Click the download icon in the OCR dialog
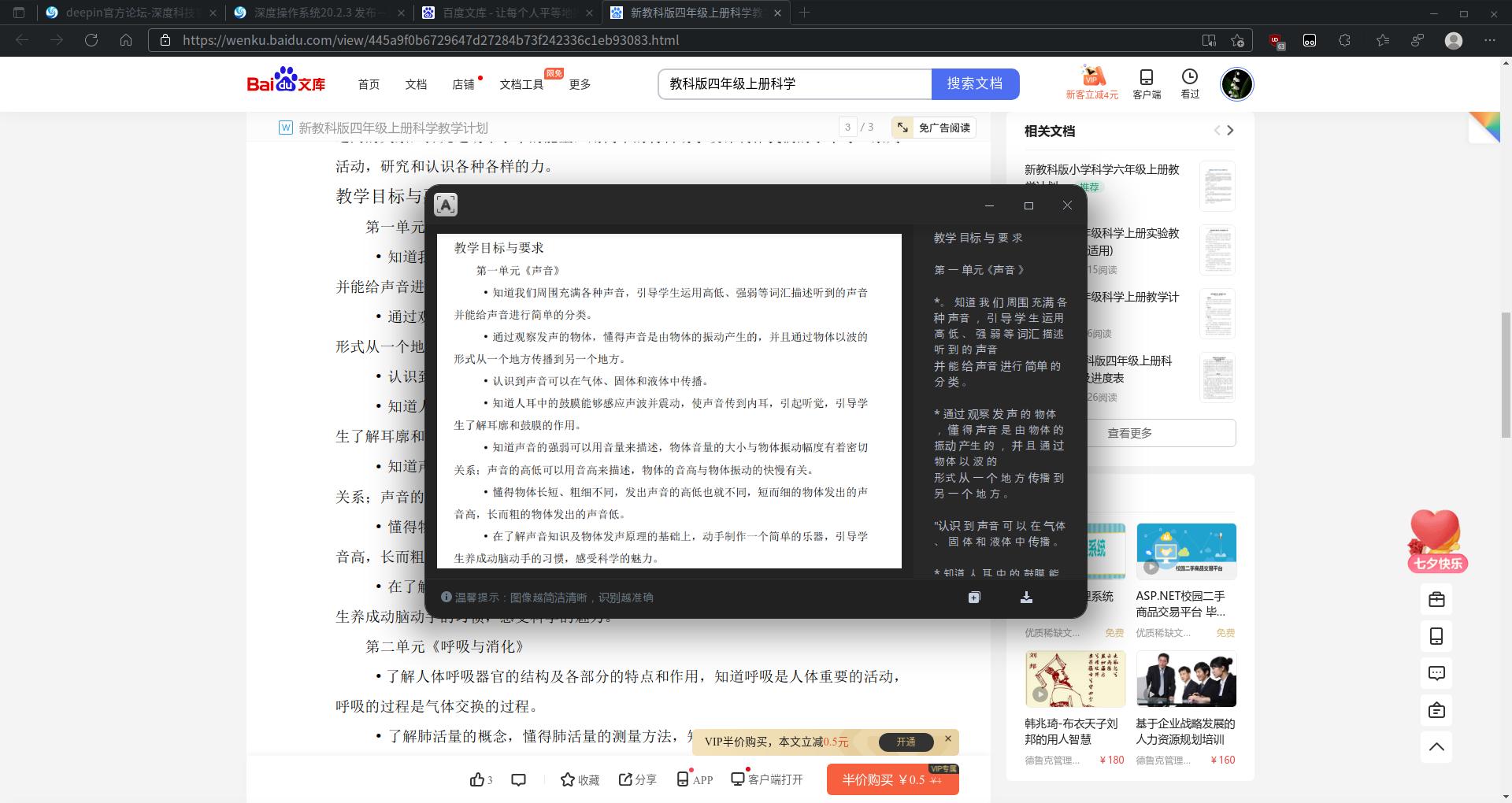 pos(1026,598)
